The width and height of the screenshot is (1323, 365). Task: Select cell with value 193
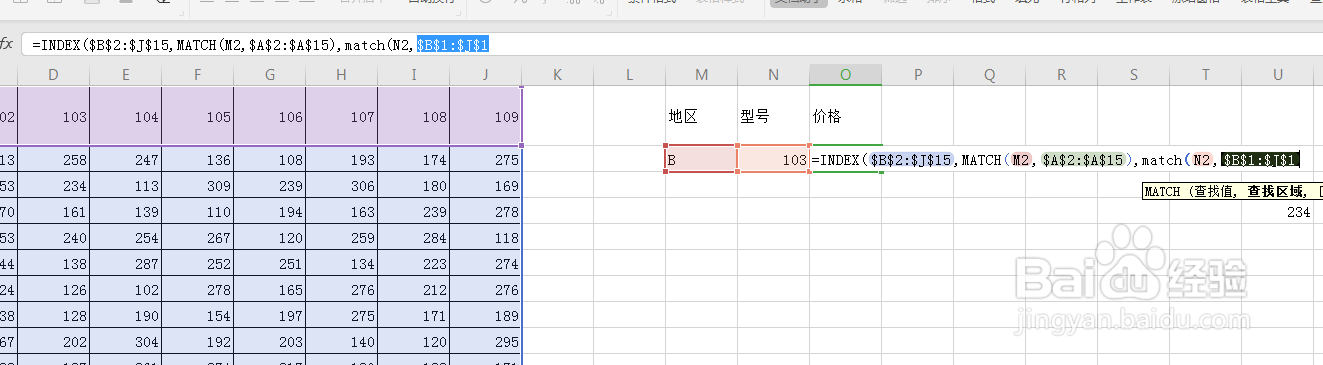(x=341, y=159)
